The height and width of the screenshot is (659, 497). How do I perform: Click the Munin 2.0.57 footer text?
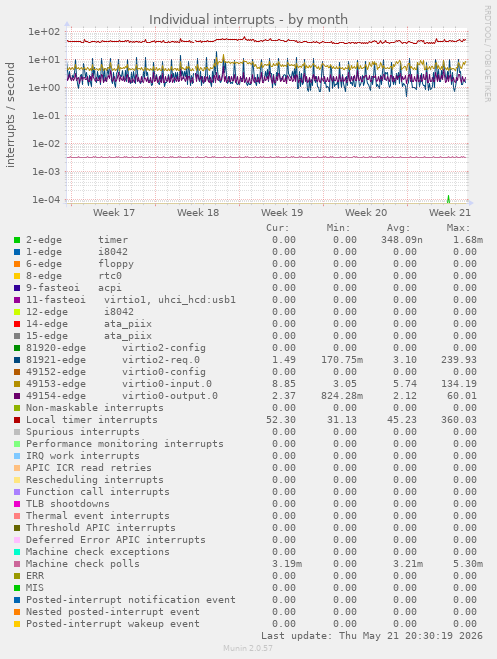coord(248,648)
